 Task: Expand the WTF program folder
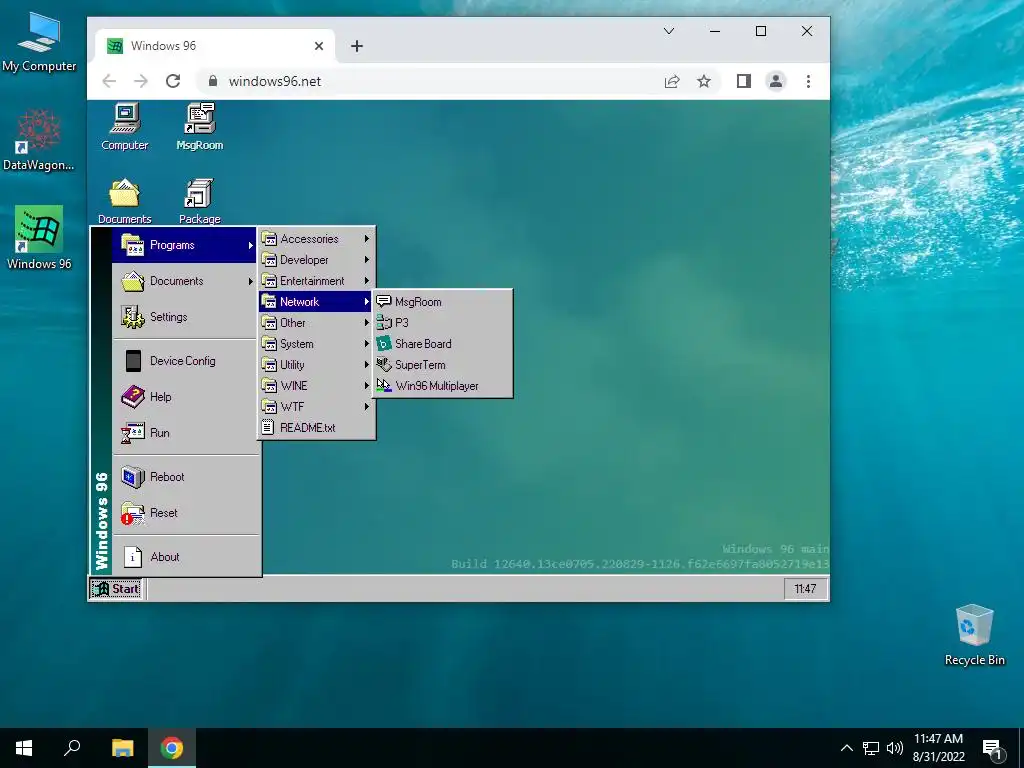[x=316, y=406]
